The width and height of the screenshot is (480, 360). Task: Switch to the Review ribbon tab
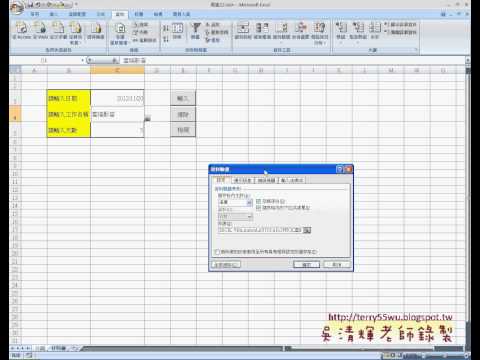[x=139, y=14]
